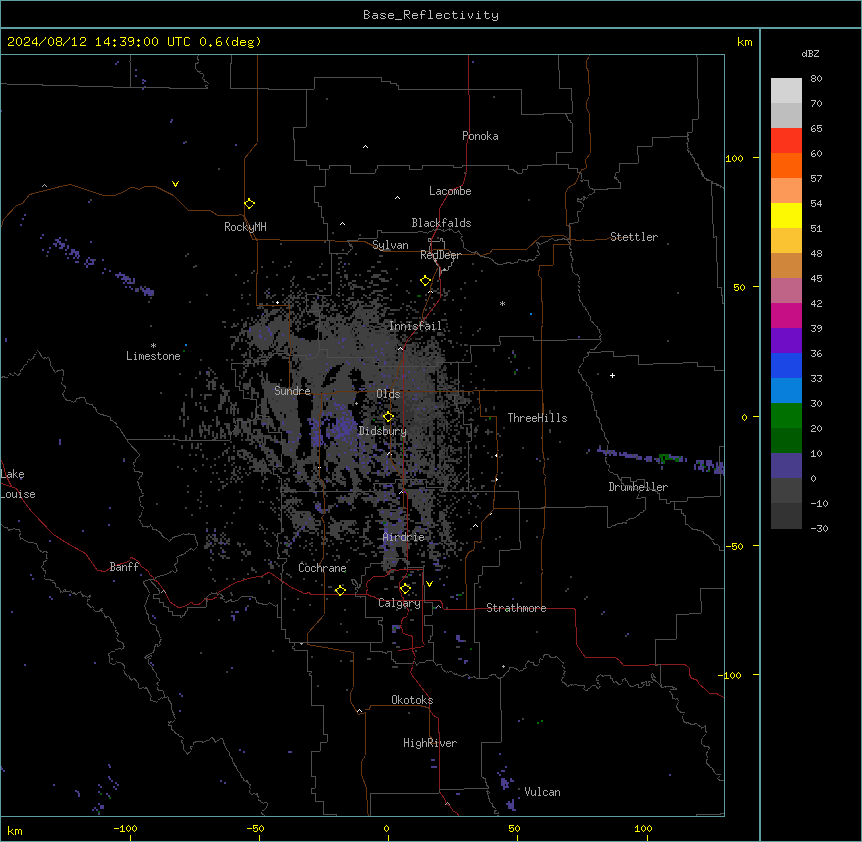This screenshot has width=862, height=842.
Task: Select the light gray 80-70 dBZ swatch
Action: click(786, 91)
